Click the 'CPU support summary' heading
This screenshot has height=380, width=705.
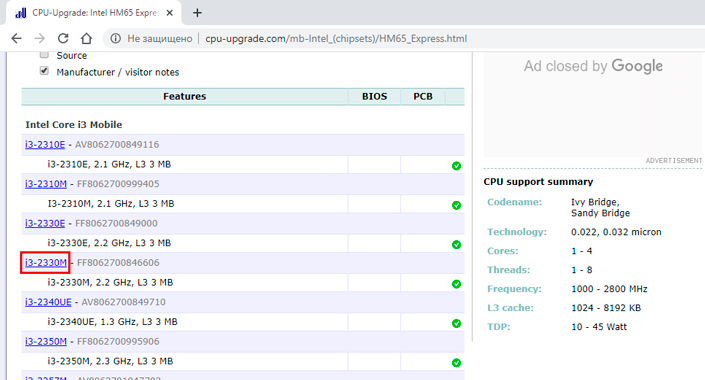[538, 182]
